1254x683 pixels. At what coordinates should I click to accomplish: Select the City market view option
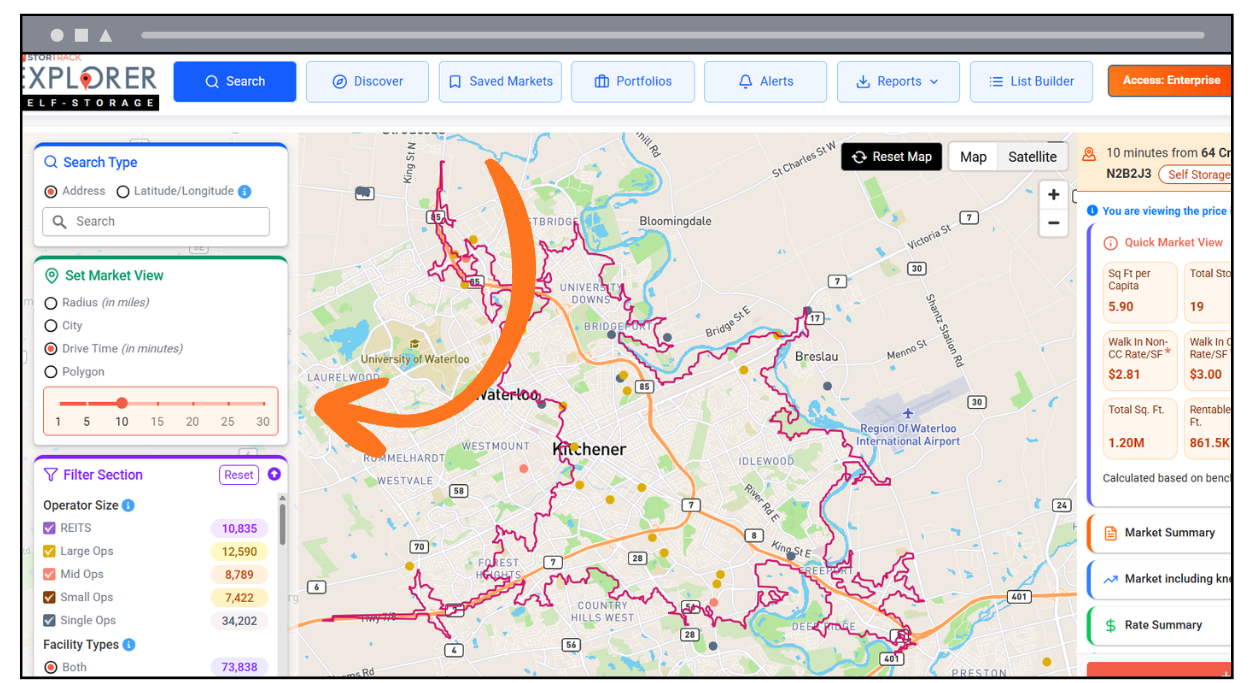(x=51, y=326)
